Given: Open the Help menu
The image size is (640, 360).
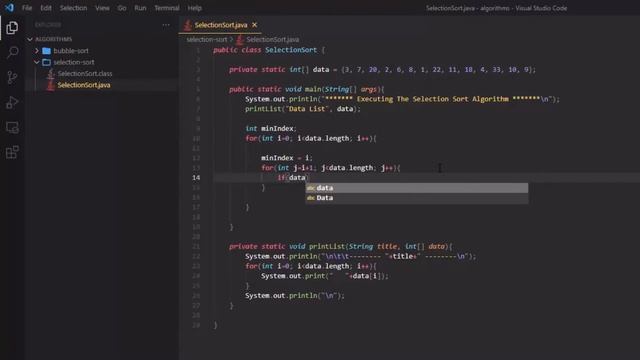Looking at the screenshot, I should 194,8.
